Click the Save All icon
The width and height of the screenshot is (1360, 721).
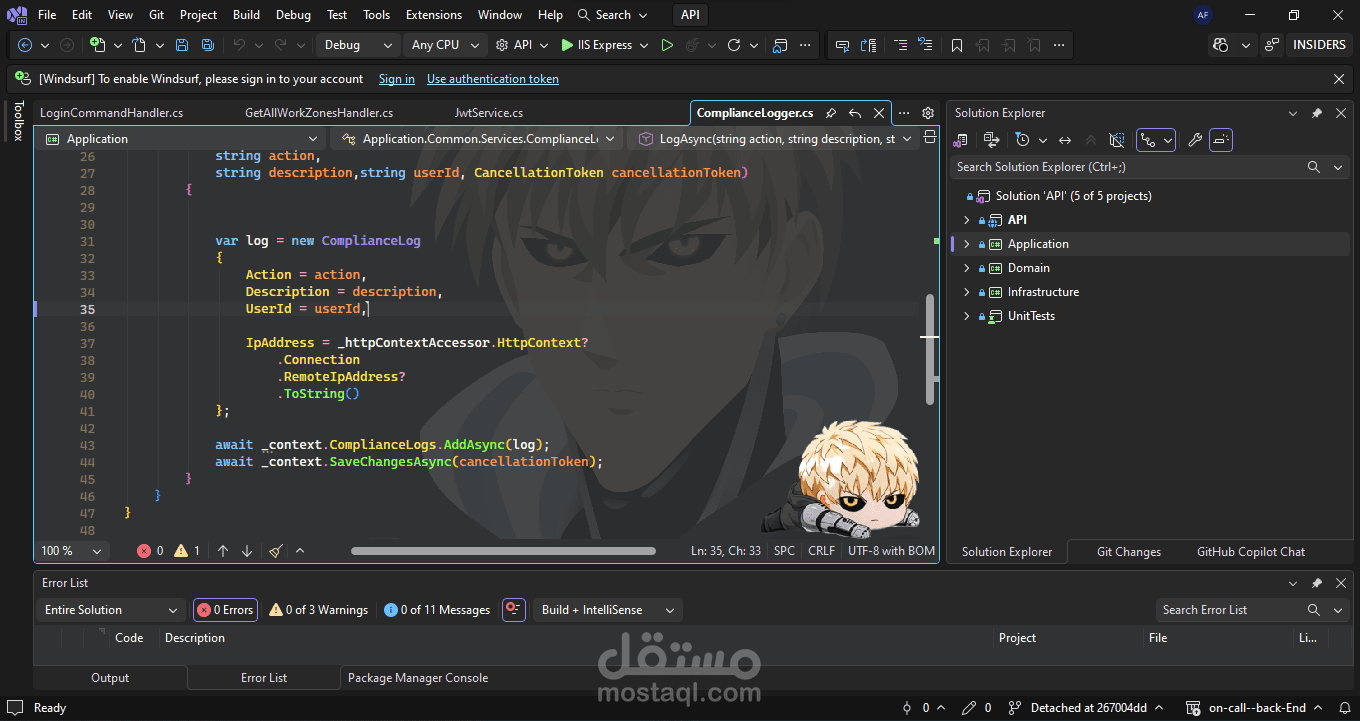(x=207, y=45)
